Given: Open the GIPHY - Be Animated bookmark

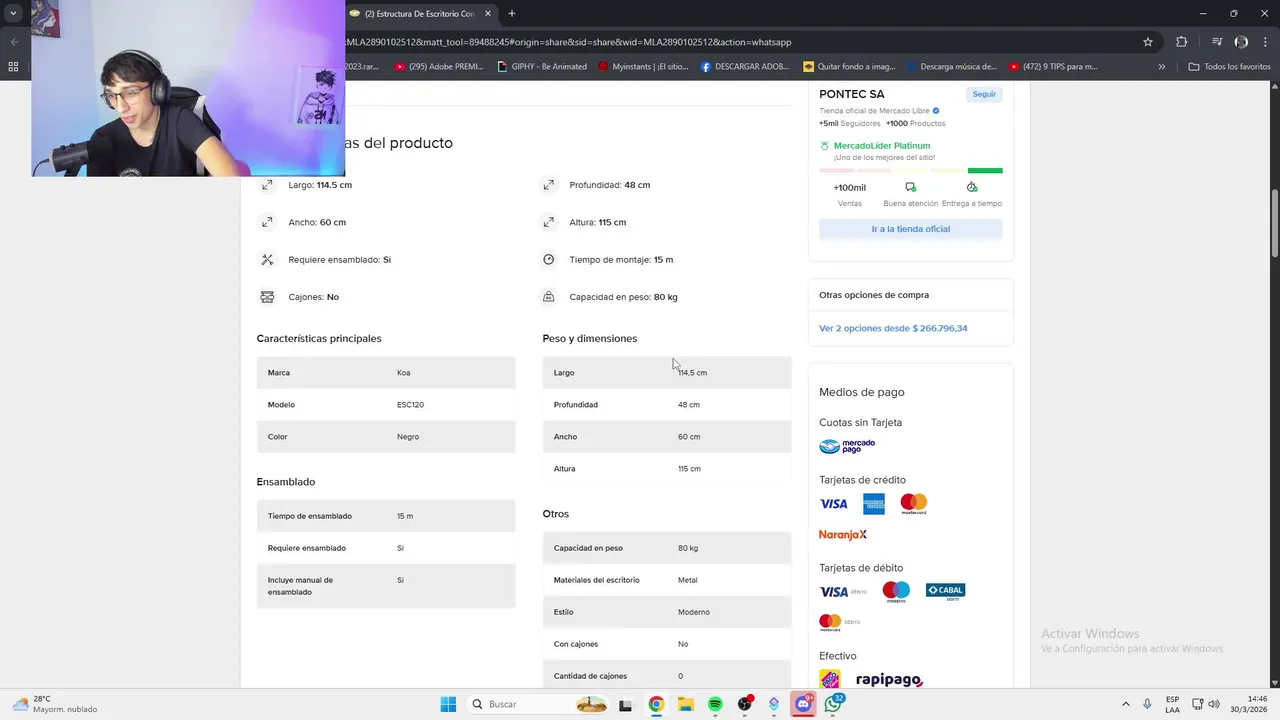Looking at the screenshot, I should tap(542, 67).
